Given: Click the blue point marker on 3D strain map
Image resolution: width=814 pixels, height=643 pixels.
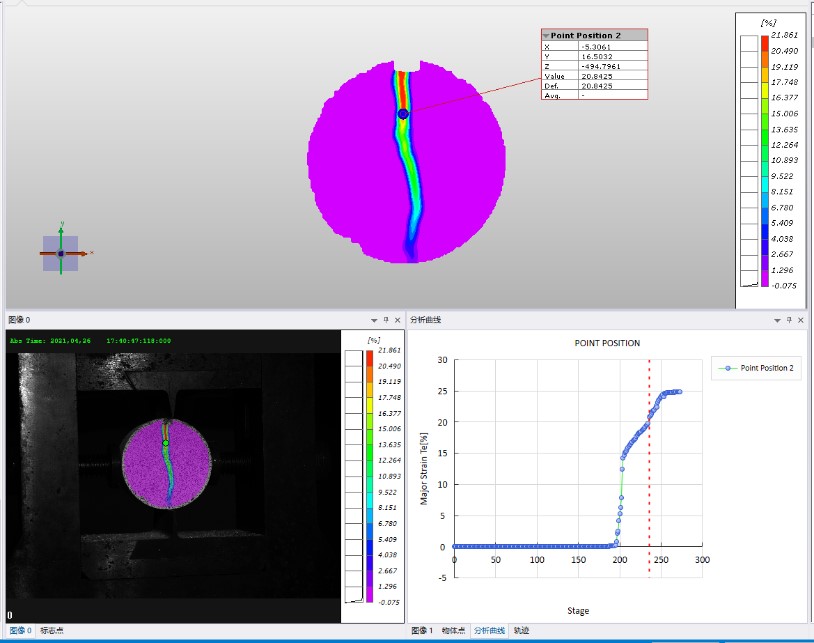Looking at the screenshot, I should [x=403, y=114].
